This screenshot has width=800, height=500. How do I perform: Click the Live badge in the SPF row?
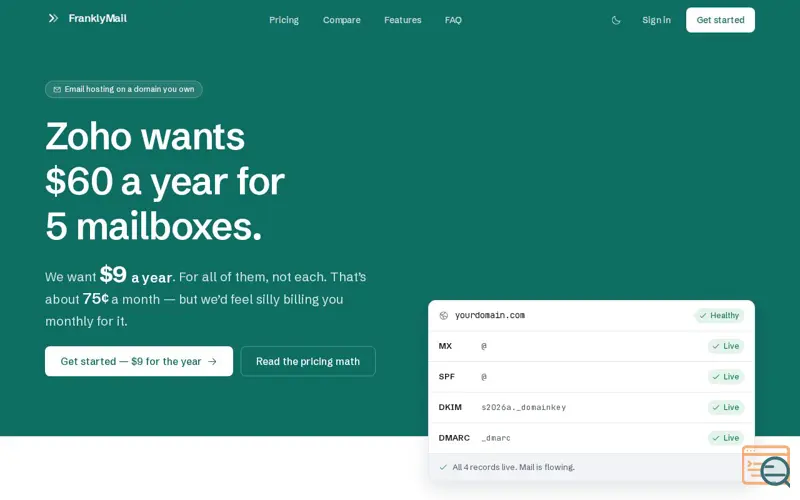726,377
